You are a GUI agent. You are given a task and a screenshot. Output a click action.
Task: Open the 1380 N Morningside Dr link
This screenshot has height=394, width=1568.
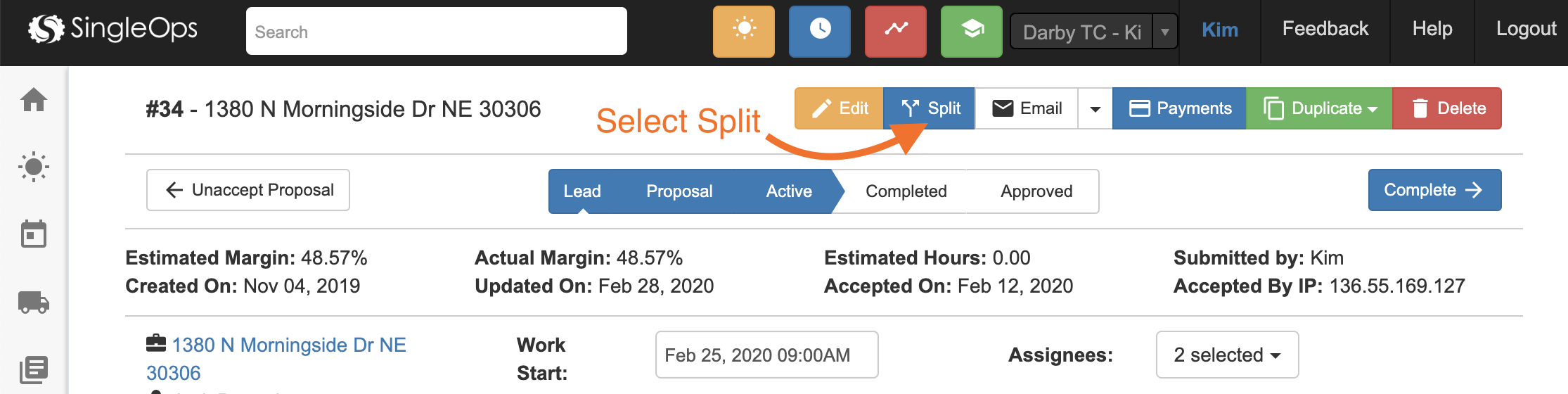(x=289, y=345)
